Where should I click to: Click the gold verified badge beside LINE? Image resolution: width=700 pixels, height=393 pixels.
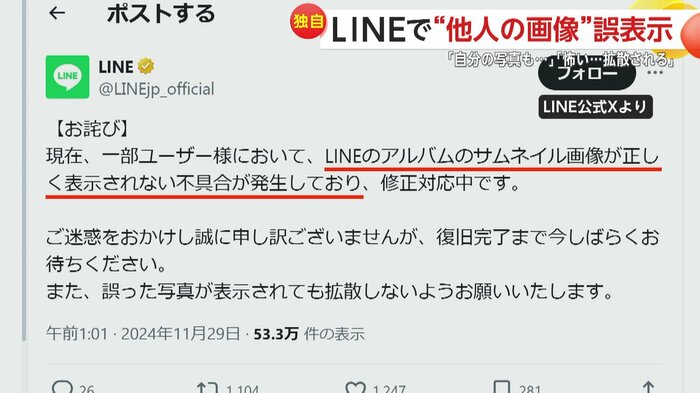click(x=146, y=67)
